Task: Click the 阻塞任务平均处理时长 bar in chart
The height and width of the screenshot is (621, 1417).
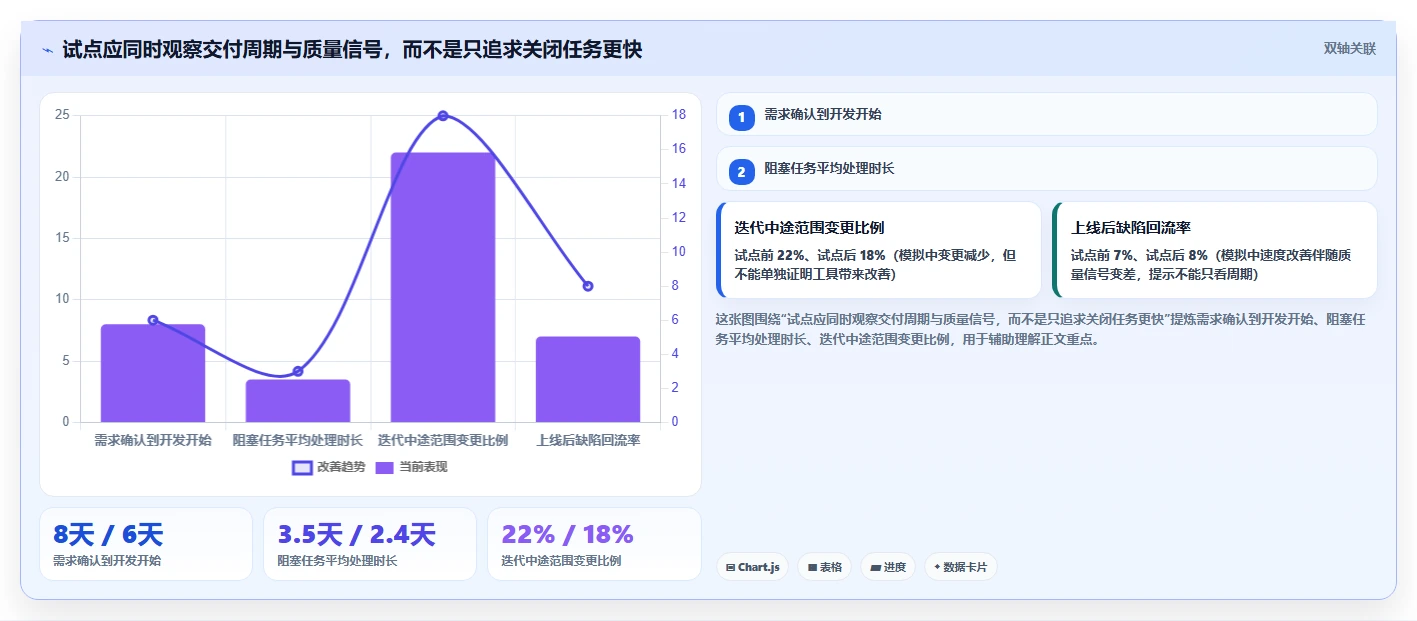Action: coord(298,401)
